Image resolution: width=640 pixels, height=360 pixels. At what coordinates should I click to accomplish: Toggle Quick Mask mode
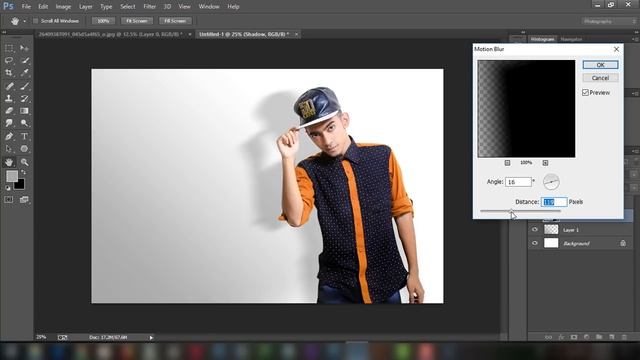point(9,200)
